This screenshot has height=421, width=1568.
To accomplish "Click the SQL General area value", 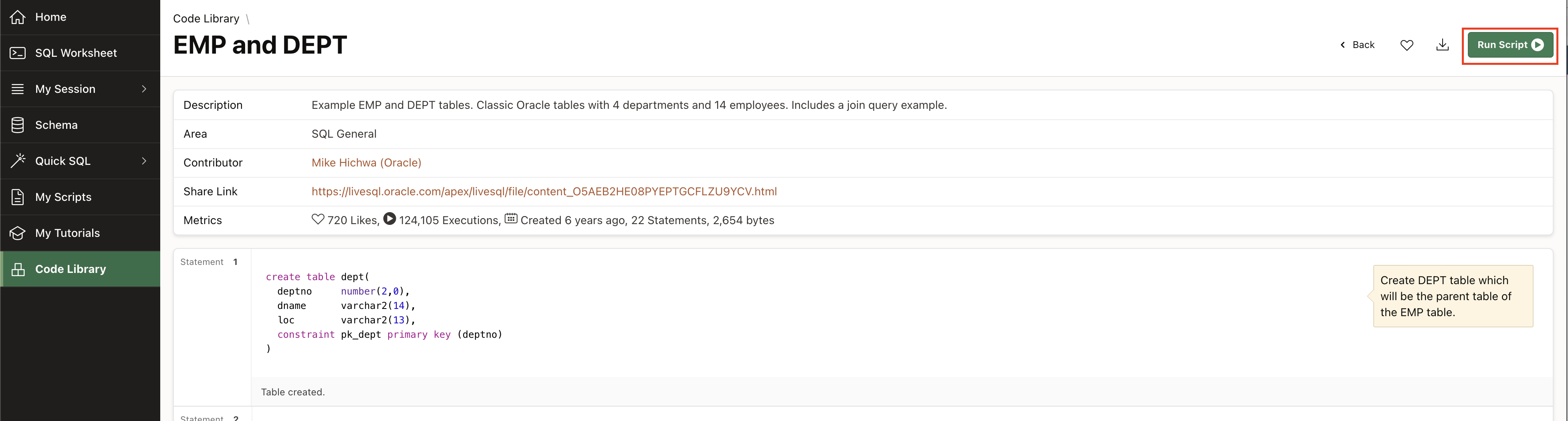I will 344,134.
